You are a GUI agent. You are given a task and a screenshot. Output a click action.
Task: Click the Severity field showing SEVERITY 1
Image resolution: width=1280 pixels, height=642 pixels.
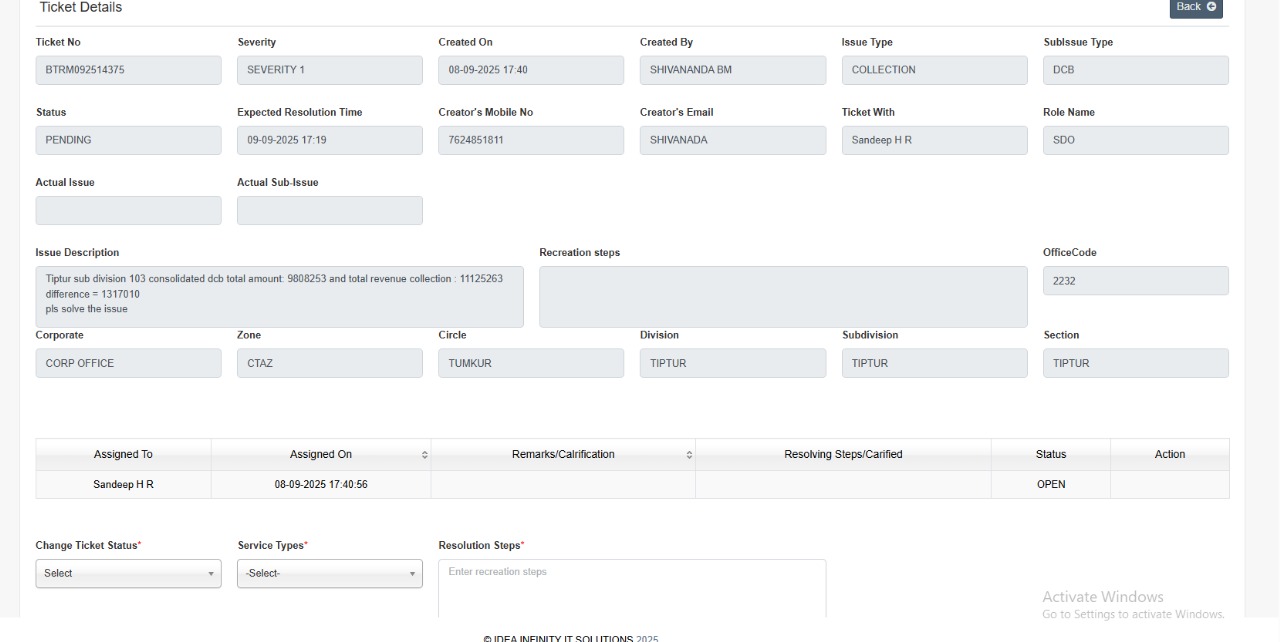tap(329, 70)
